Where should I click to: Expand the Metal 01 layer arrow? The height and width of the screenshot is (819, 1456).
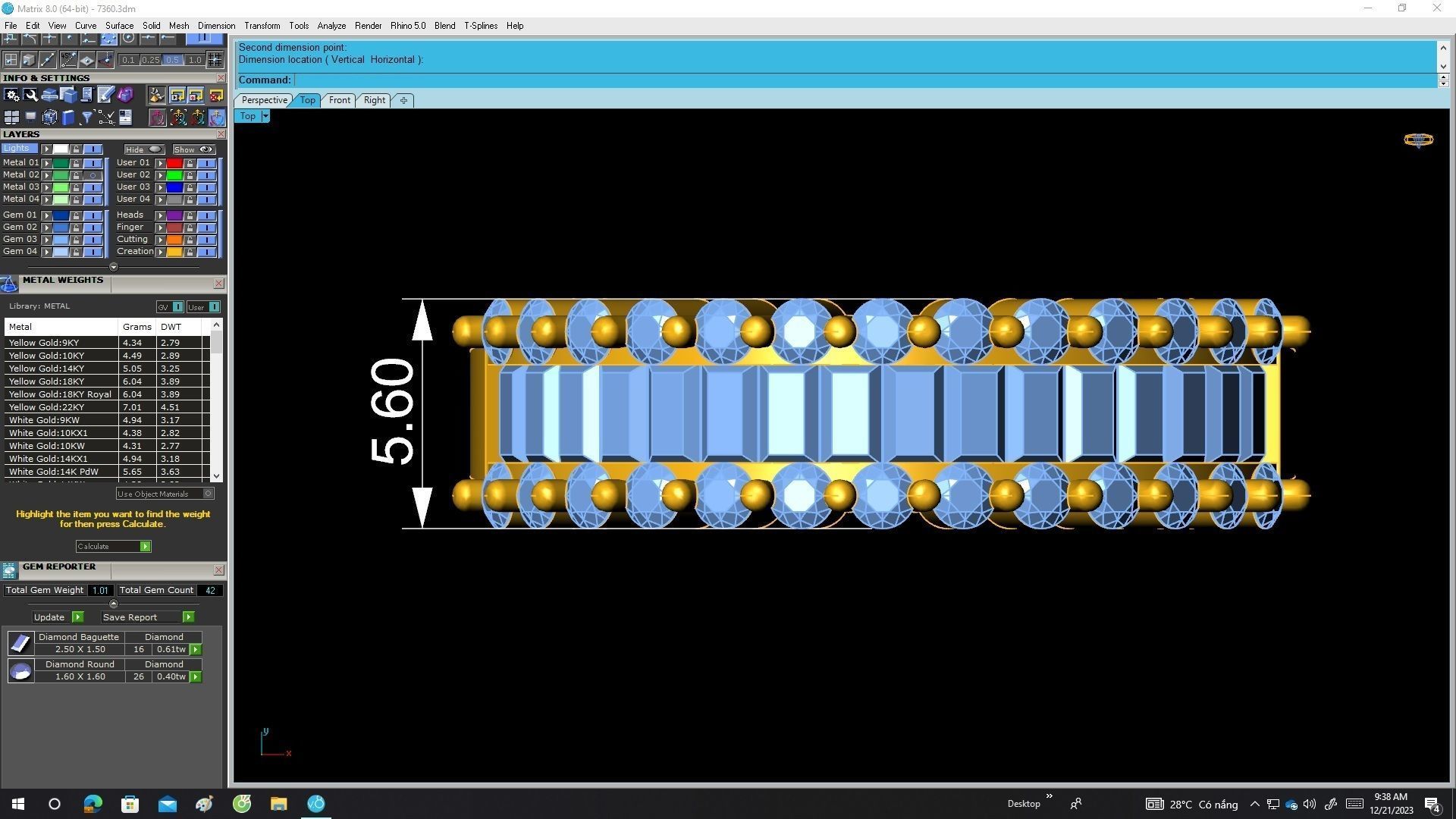coord(47,163)
